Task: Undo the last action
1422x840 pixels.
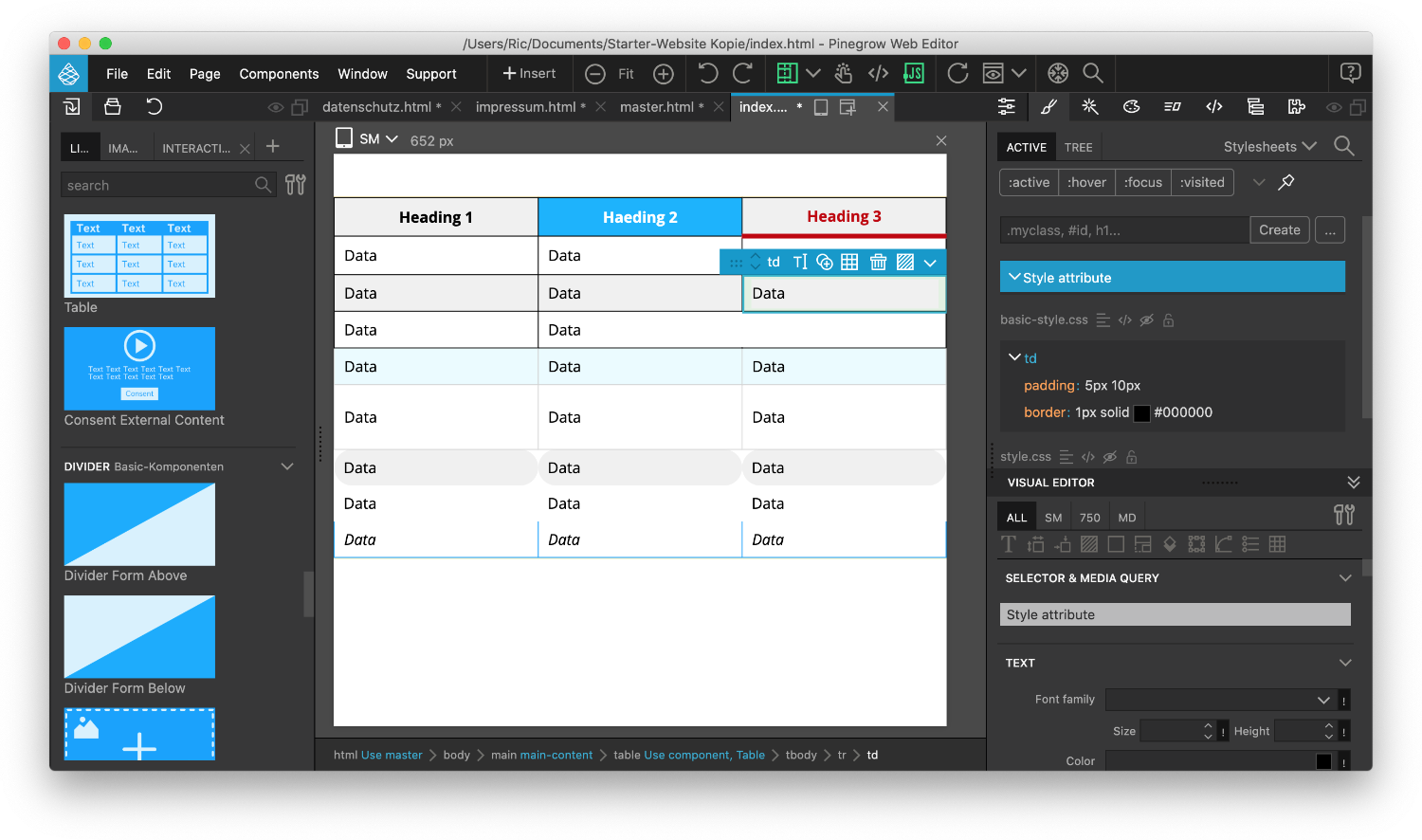Action: click(x=707, y=73)
